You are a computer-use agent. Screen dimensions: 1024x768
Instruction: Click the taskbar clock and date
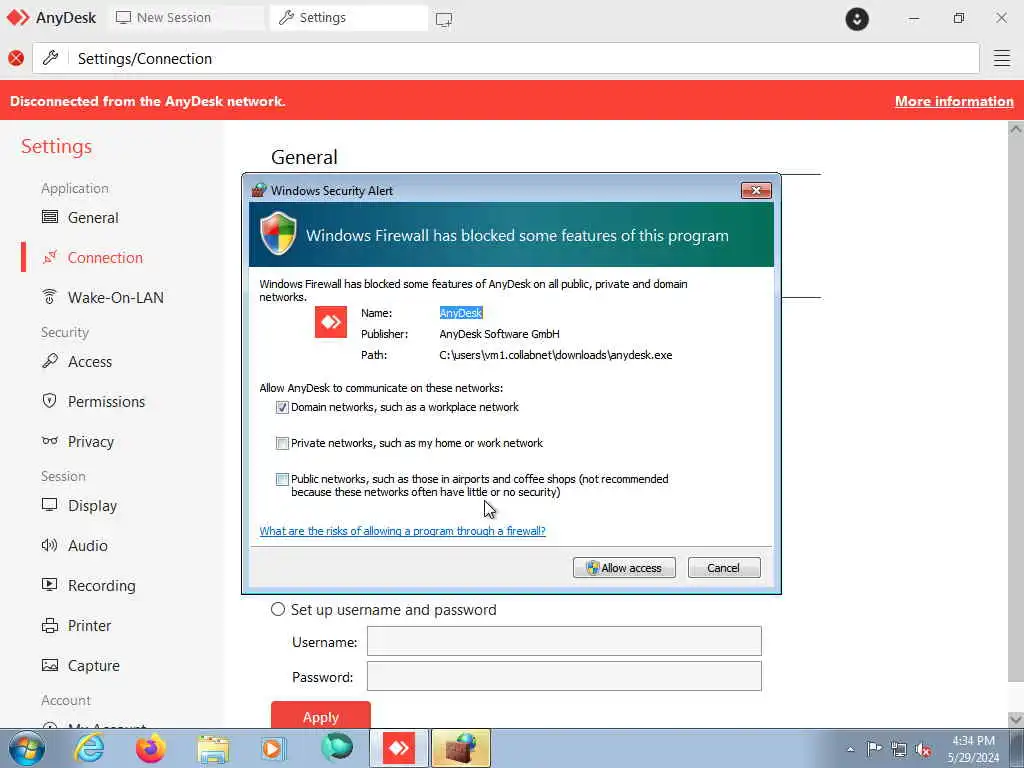point(973,748)
